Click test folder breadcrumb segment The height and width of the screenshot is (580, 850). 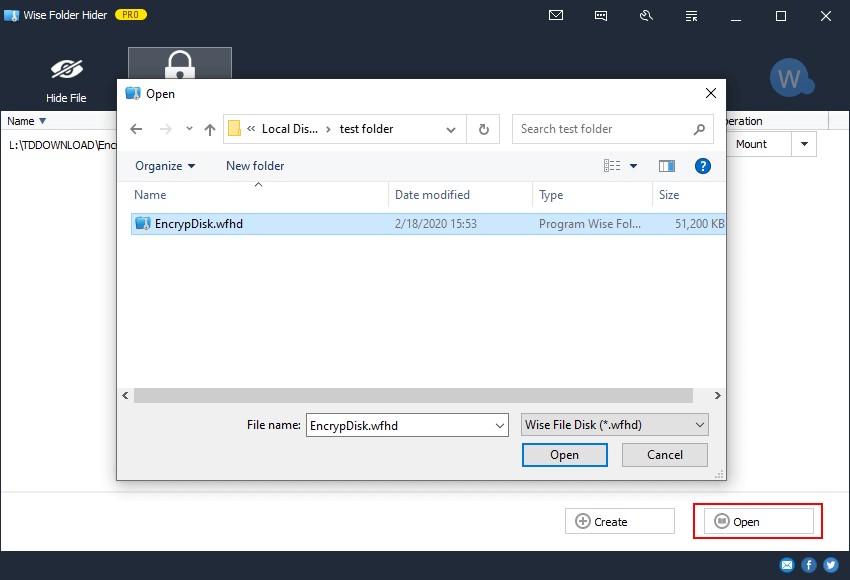pos(366,128)
